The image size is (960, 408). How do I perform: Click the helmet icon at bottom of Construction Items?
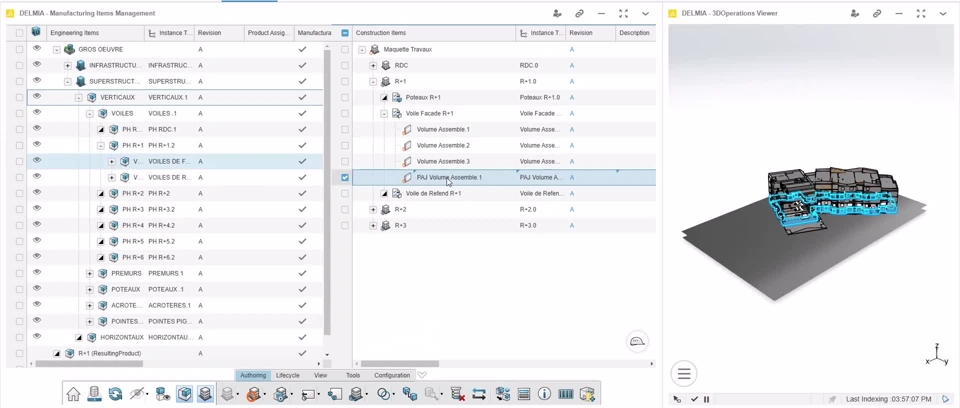638,341
